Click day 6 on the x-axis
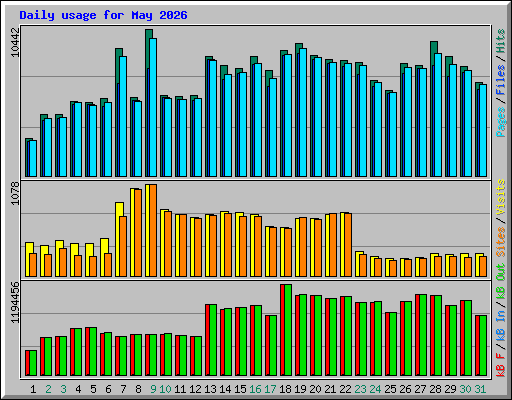The image size is (512, 400). click(x=108, y=389)
